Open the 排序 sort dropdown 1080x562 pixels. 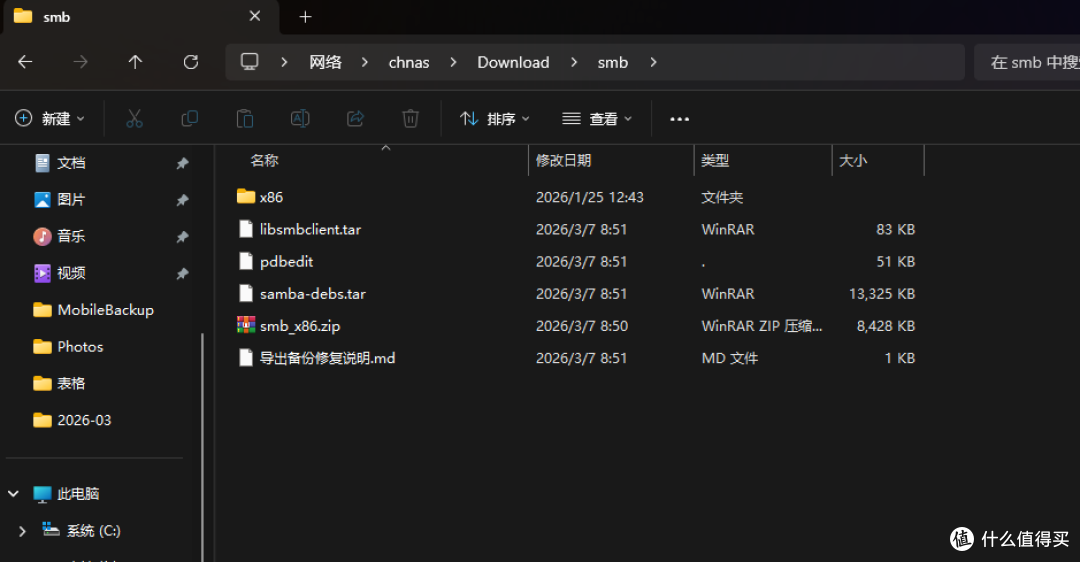[x=495, y=118]
